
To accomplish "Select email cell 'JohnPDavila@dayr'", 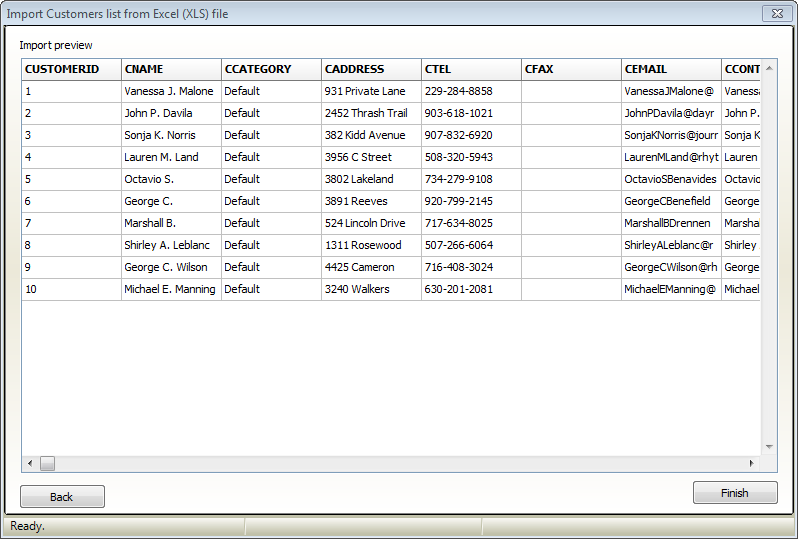I will click(x=671, y=113).
